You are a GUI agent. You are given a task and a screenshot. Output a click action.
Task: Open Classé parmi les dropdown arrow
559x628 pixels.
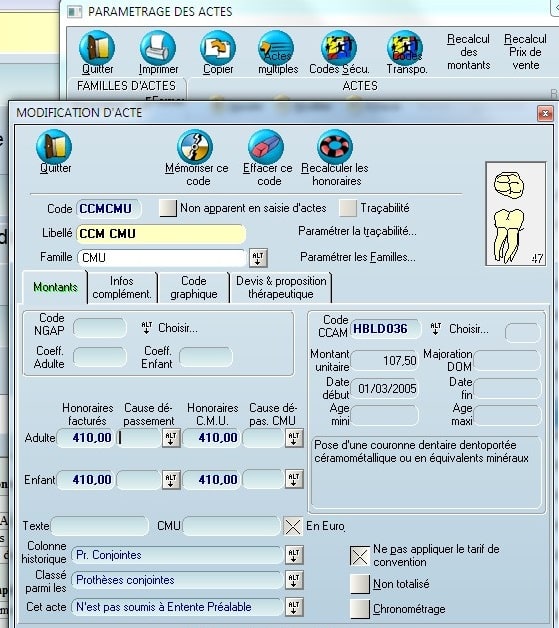[x=294, y=580]
